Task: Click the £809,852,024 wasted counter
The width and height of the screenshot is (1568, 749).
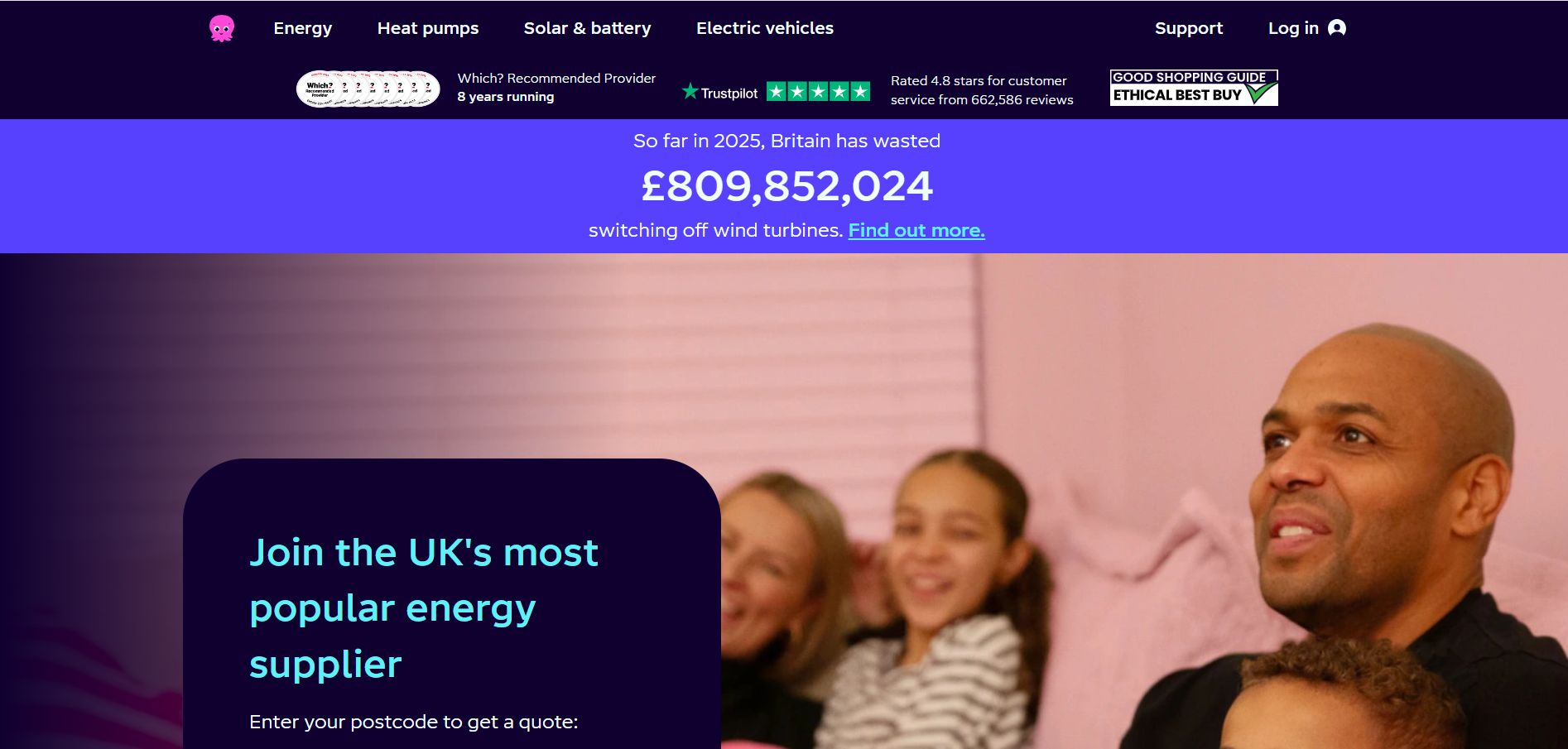Action: pos(786,186)
